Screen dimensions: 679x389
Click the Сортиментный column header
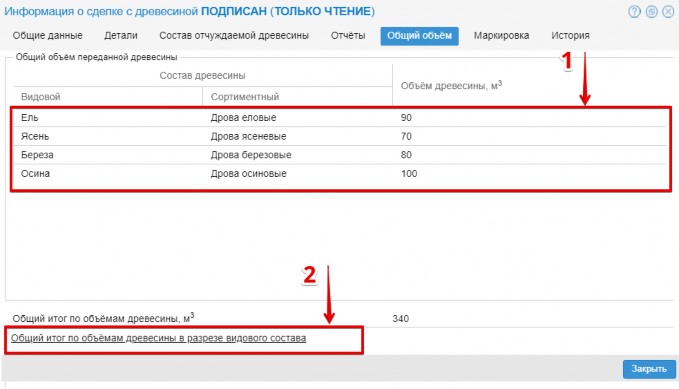[245, 97]
